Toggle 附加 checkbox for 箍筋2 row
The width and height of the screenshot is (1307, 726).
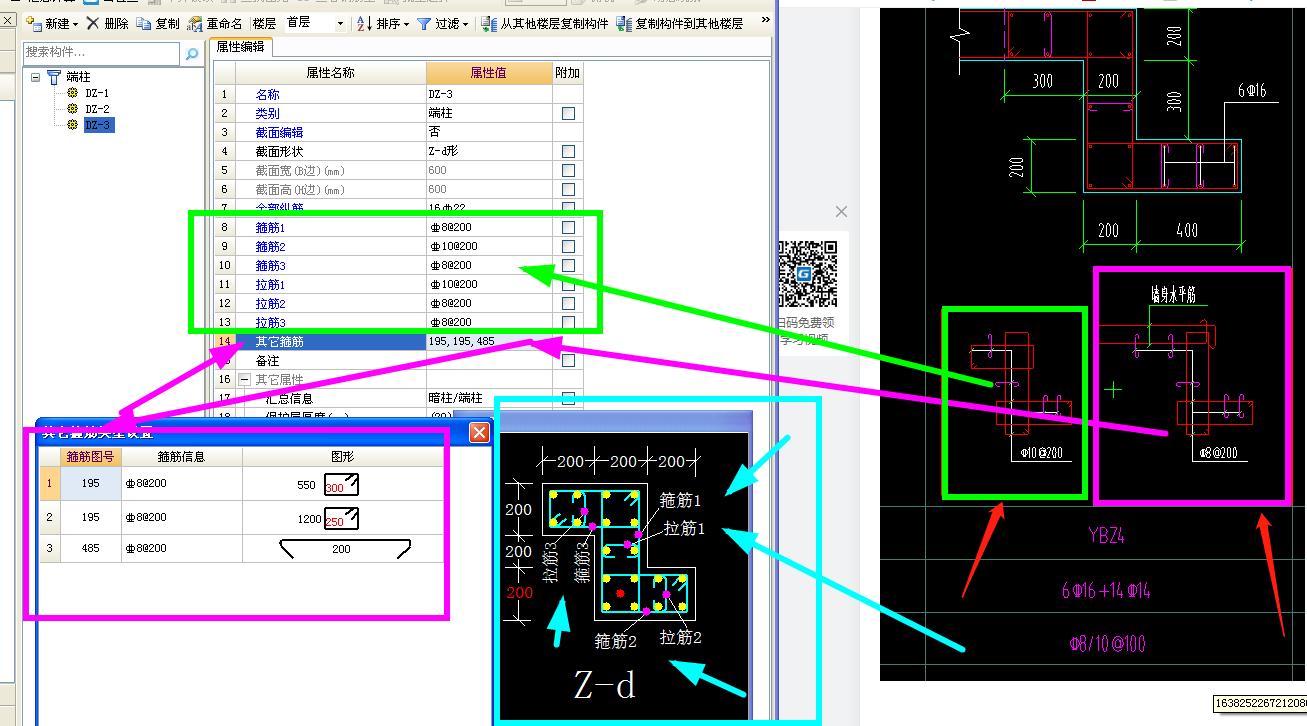point(568,247)
